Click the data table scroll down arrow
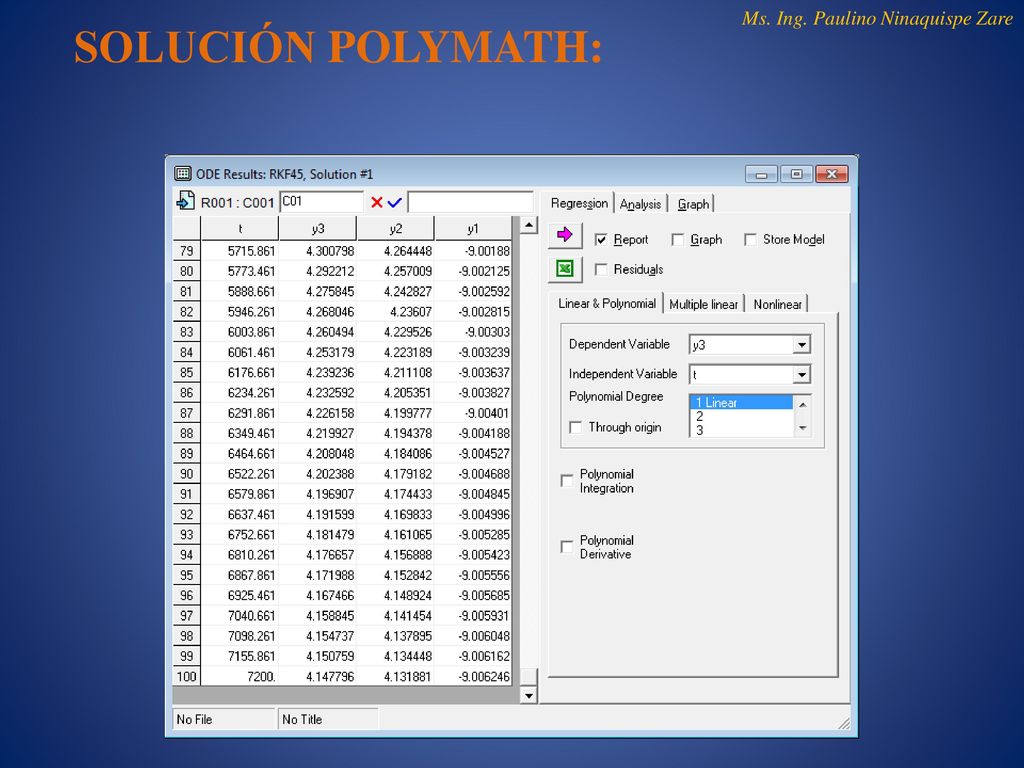The width and height of the screenshot is (1024, 768). 528,696
